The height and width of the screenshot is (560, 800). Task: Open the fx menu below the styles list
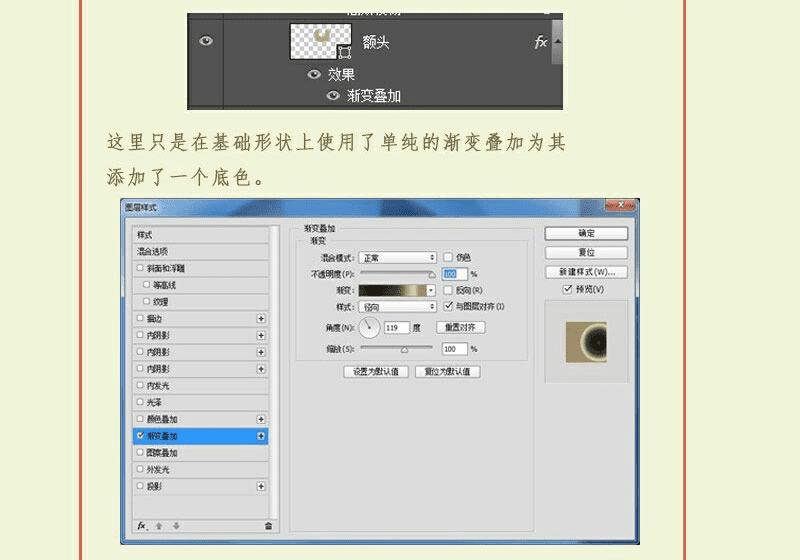(x=142, y=526)
